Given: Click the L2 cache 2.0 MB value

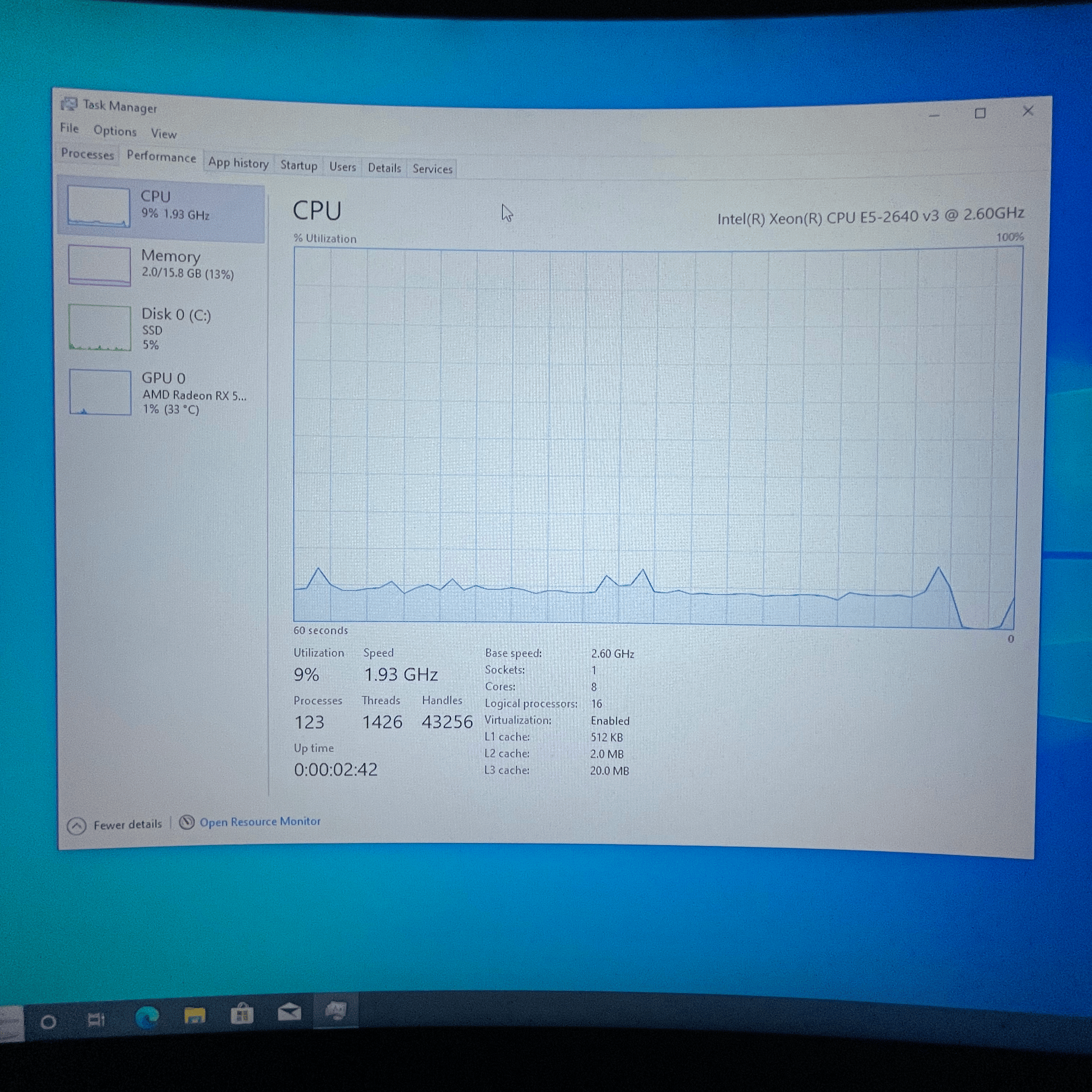Looking at the screenshot, I should tap(606, 754).
